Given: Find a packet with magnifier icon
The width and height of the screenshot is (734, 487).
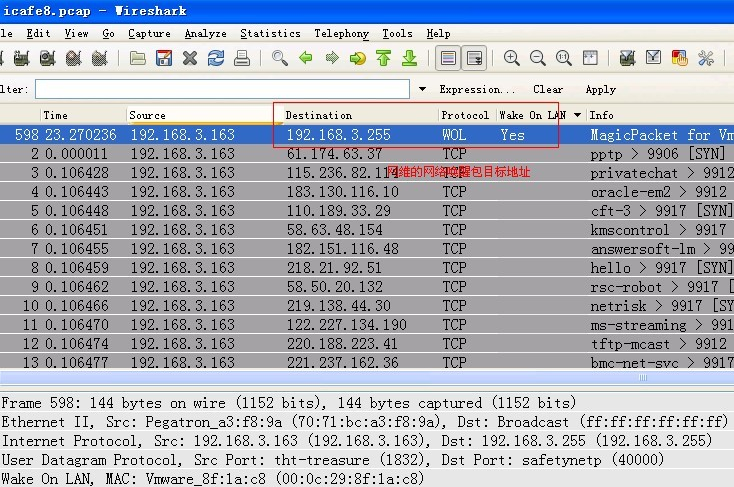Looking at the screenshot, I should coord(279,59).
